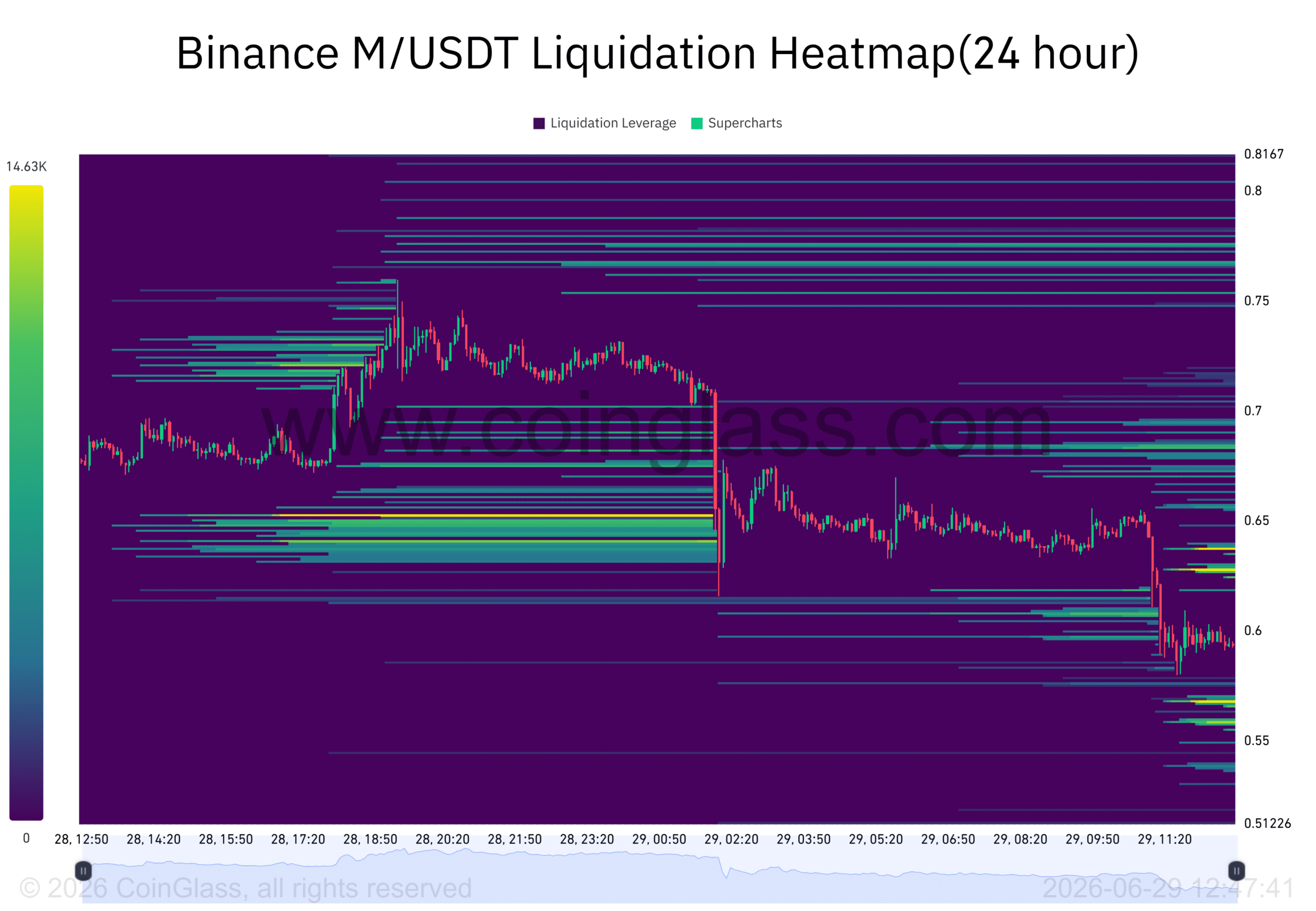Click the 28, 20:20 time axis label

pos(442,839)
